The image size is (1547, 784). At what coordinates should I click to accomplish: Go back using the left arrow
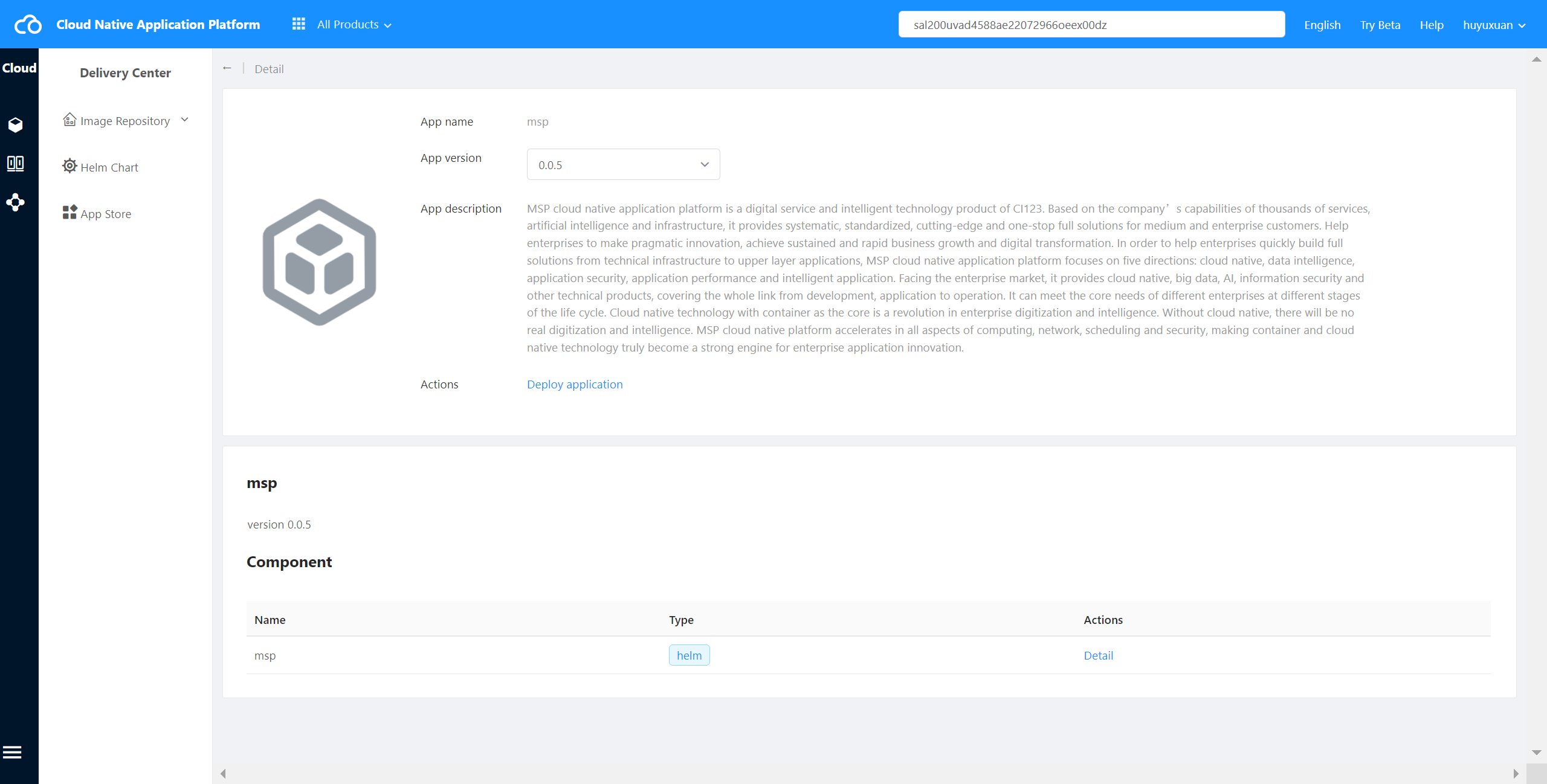pyautogui.click(x=227, y=68)
